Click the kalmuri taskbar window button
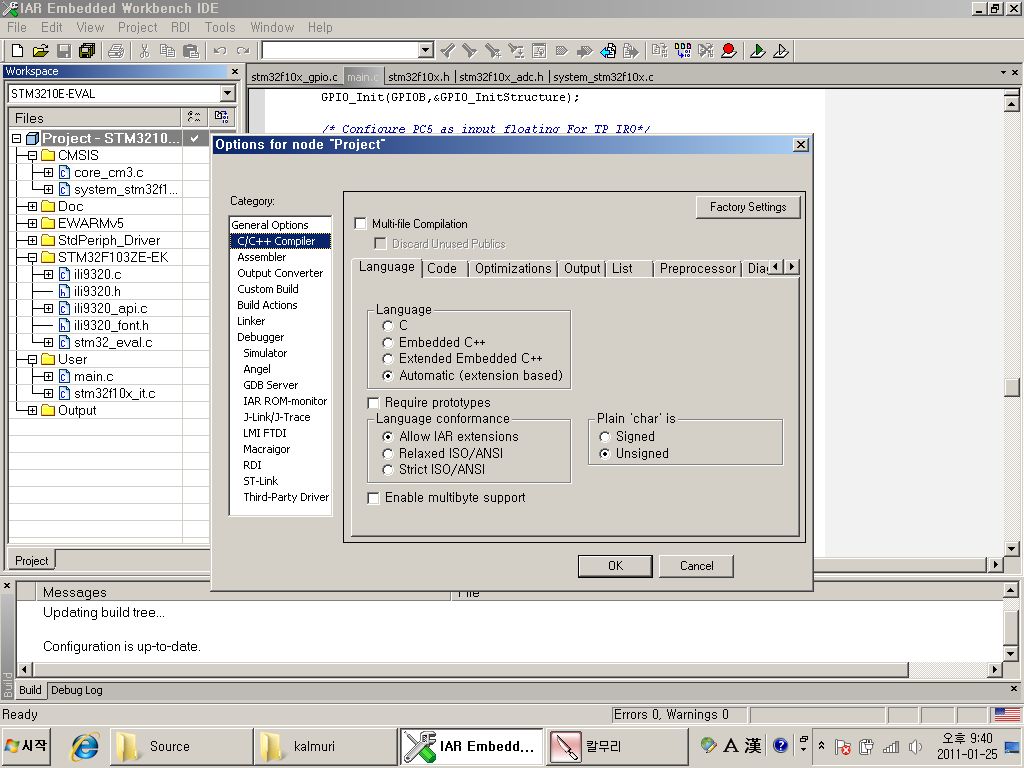1024x768 pixels. 325,746
